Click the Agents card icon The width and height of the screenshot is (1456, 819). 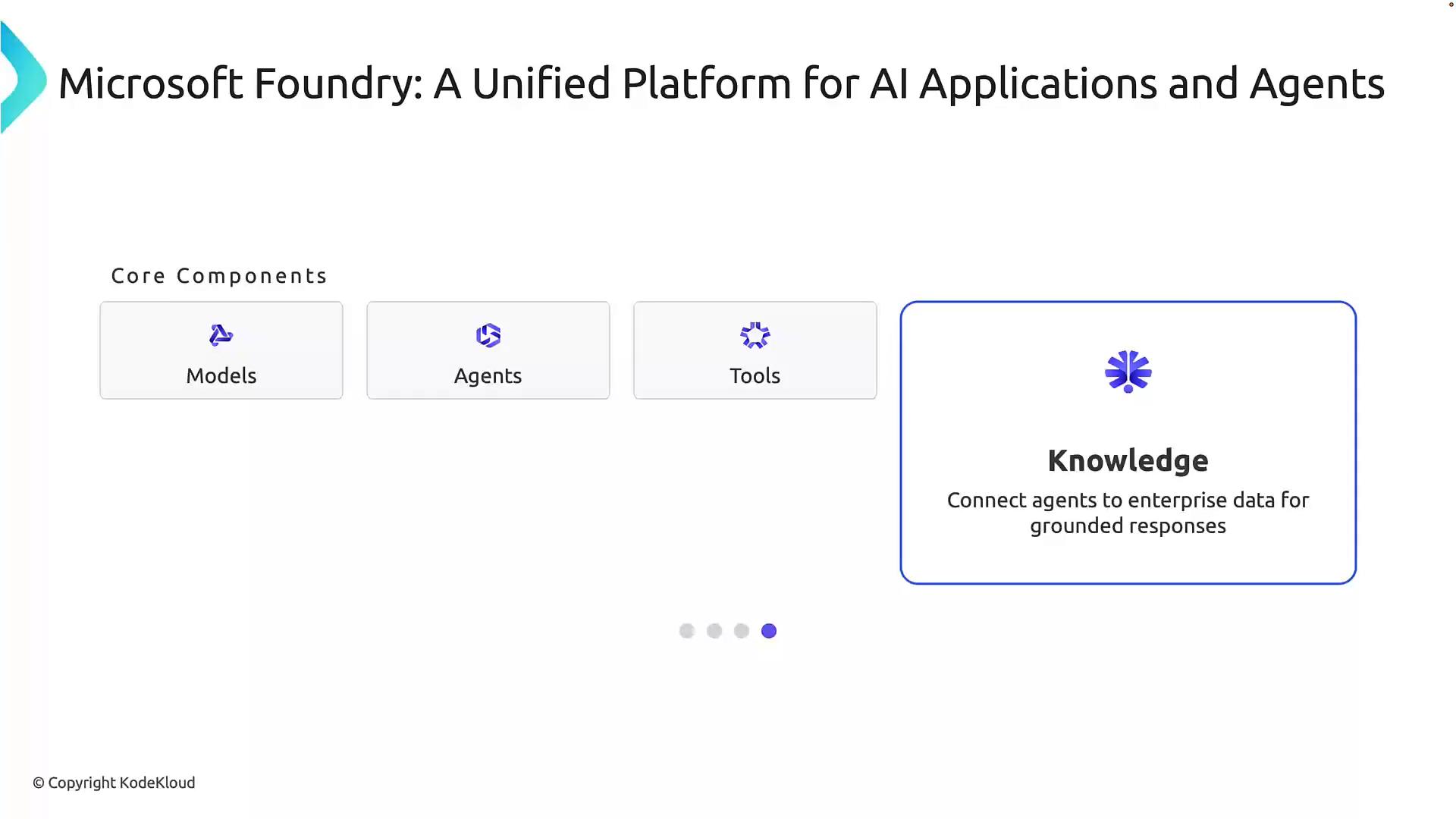[488, 335]
